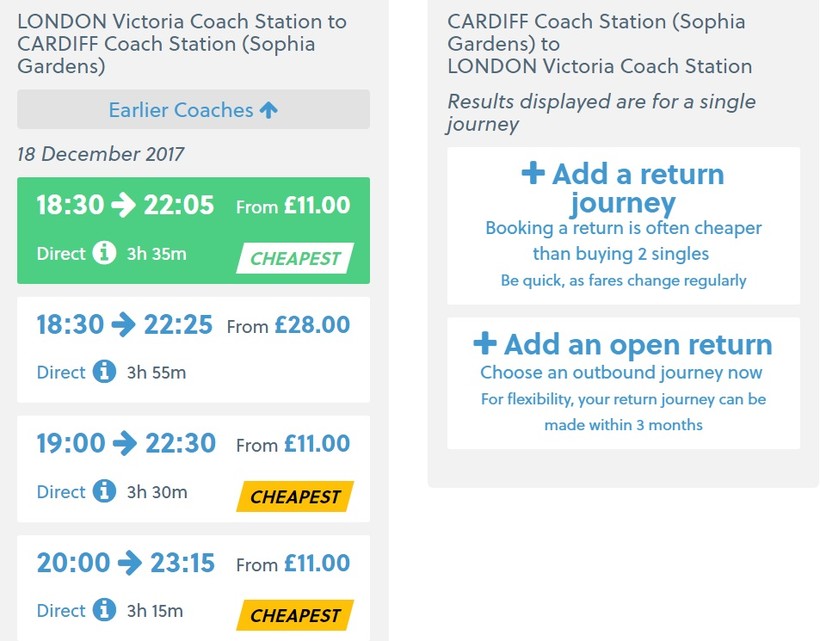
Task: Open info icon for 3h 55m journey
Action: pyautogui.click(x=104, y=372)
